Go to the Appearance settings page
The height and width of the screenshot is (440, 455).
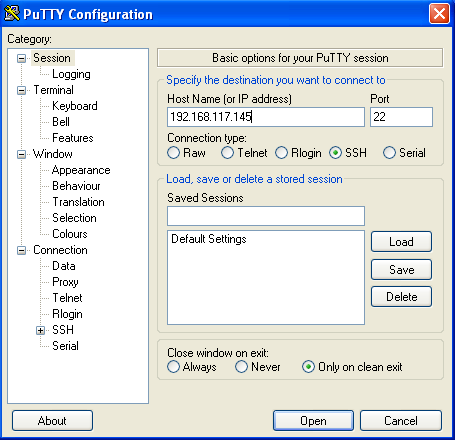81,170
